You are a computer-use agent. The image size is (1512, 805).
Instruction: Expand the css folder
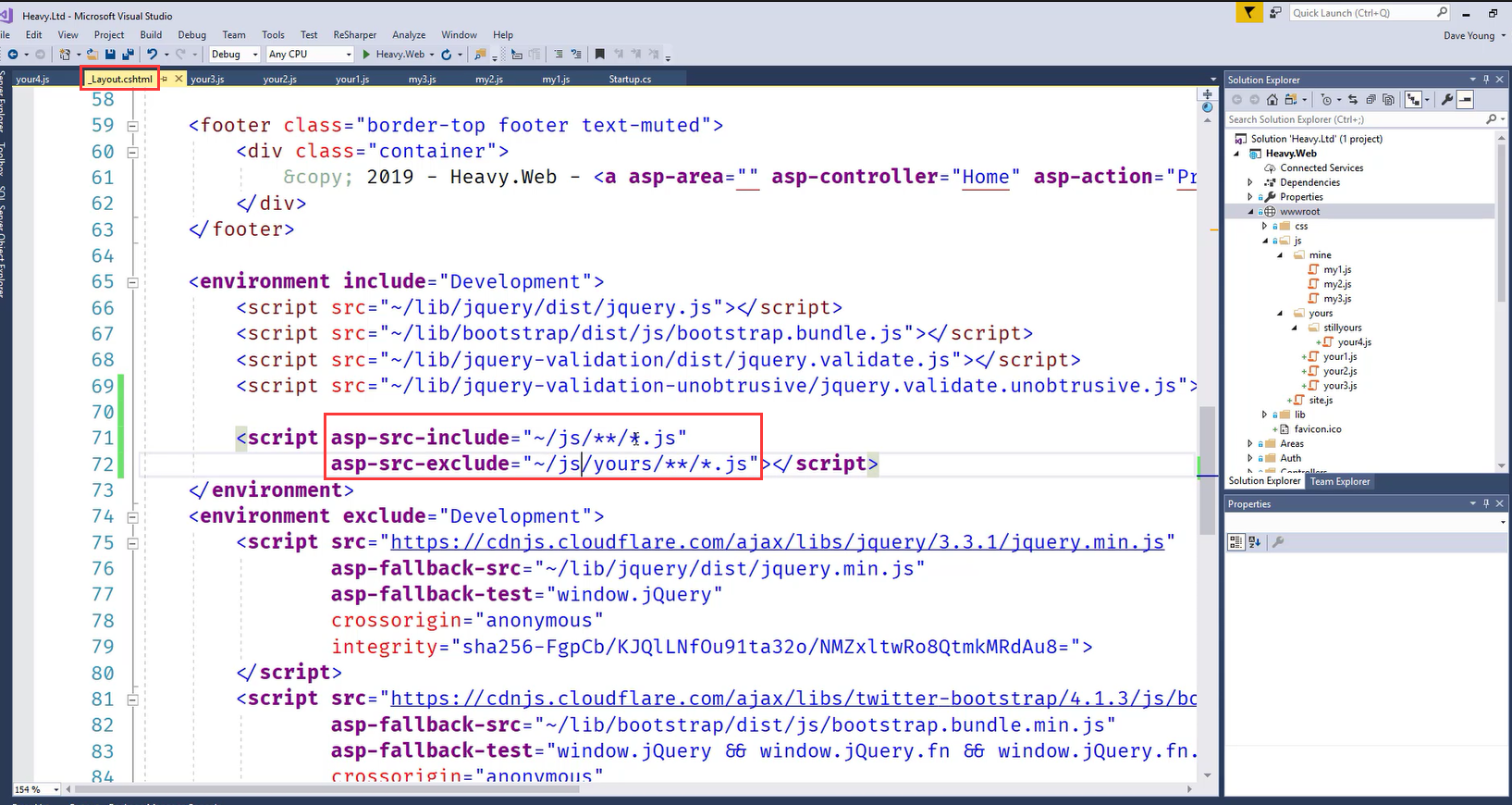(x=1264, y=226)
